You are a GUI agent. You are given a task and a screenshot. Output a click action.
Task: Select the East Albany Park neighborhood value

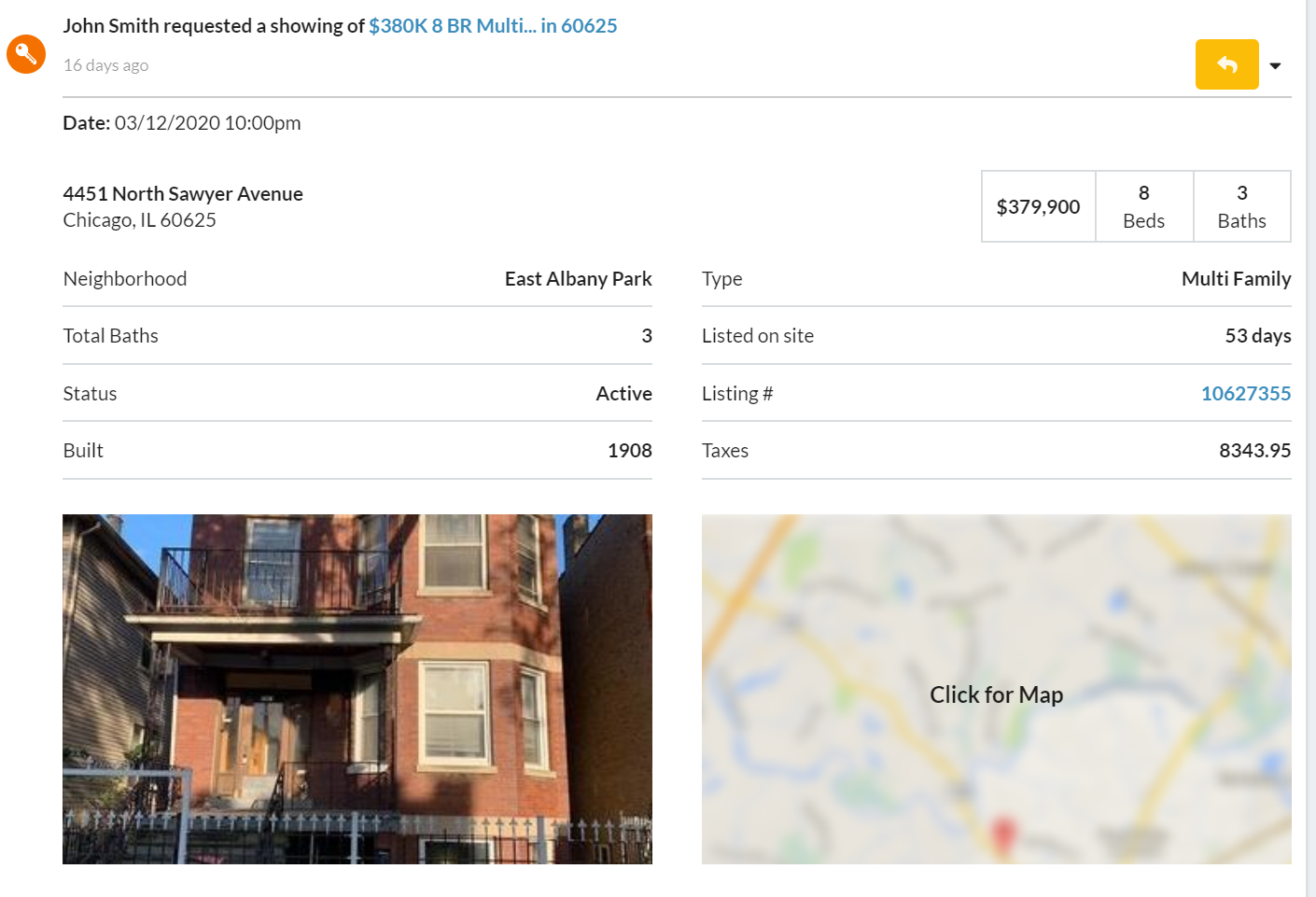(578, 279)
